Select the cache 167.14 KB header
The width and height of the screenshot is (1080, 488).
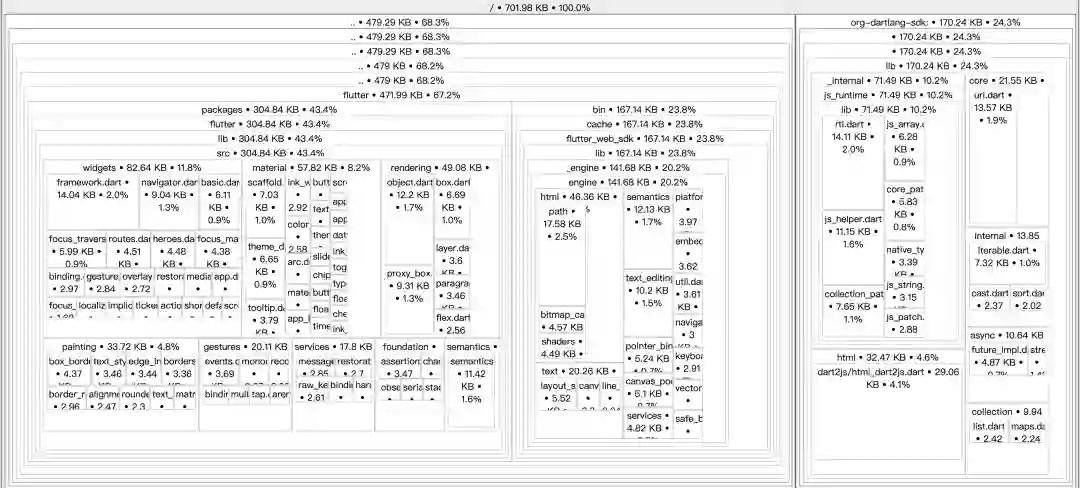(644, 124)
